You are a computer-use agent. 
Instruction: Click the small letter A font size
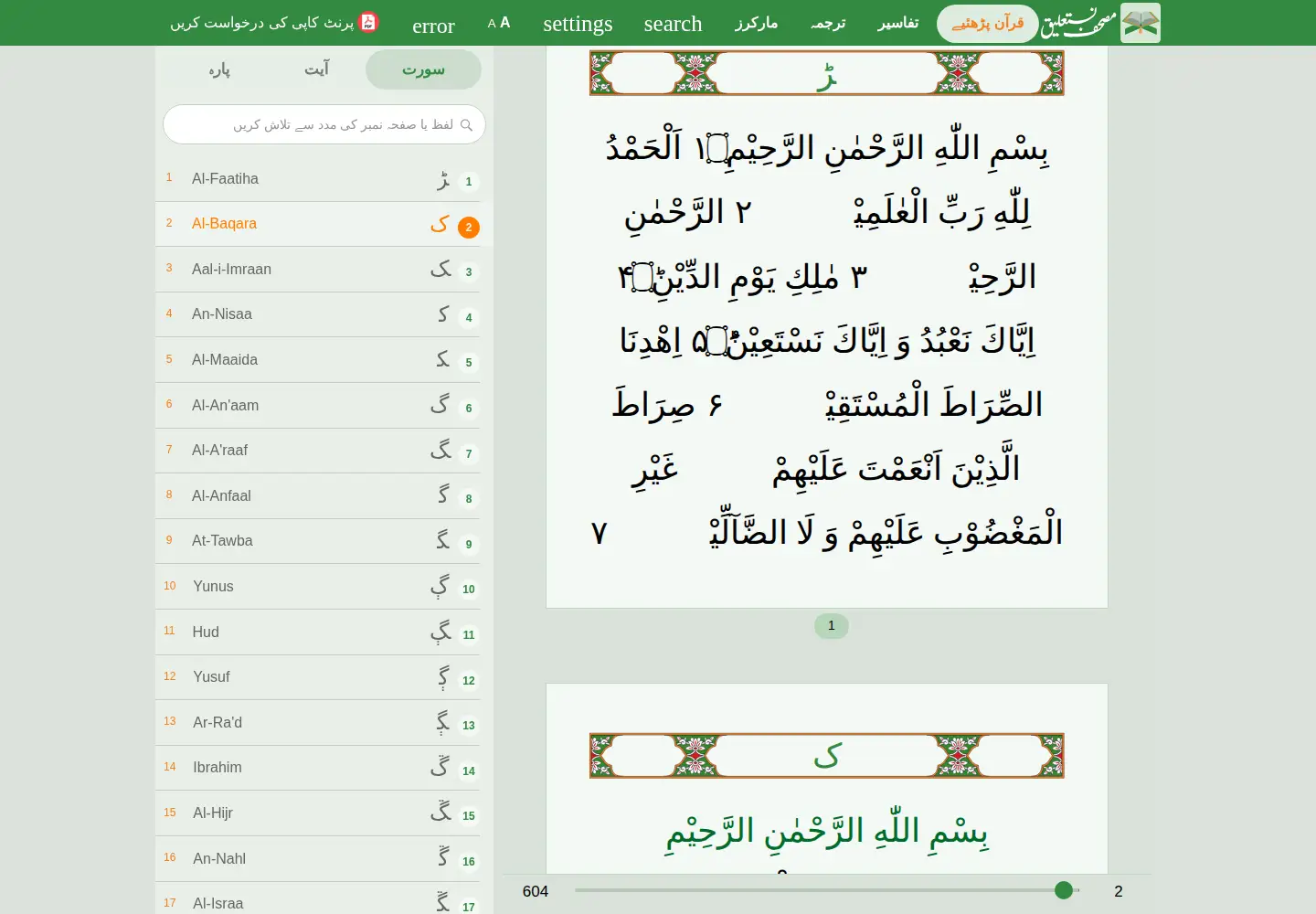492,24
